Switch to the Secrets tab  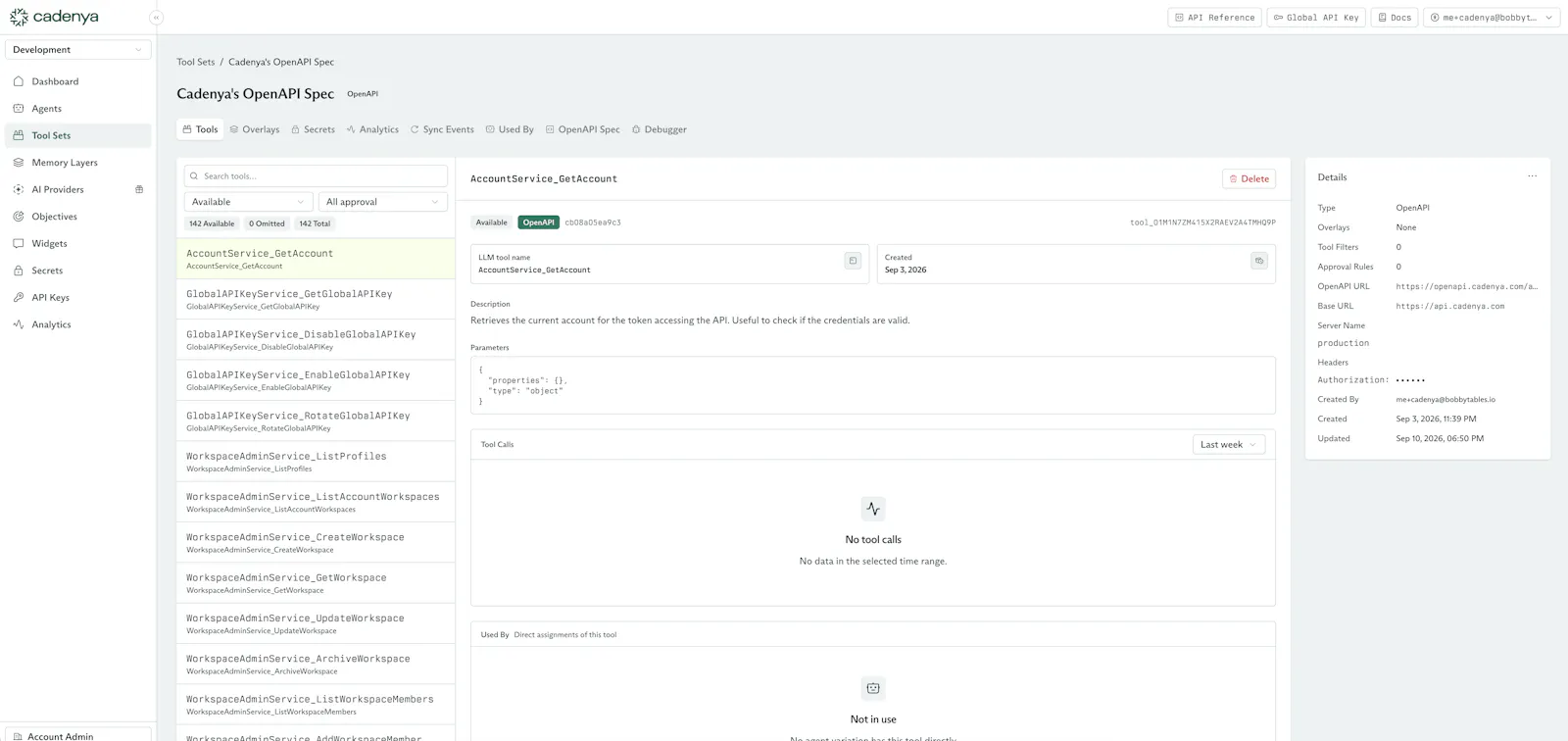click(314, 129)
